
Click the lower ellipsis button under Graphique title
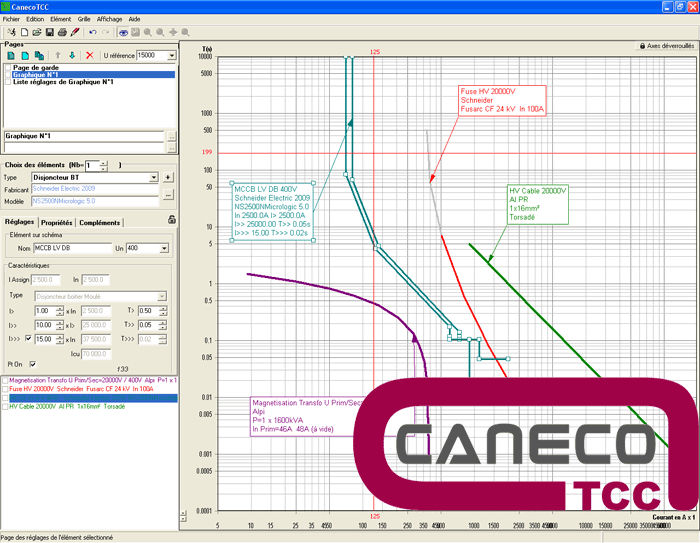coord(172,147)
